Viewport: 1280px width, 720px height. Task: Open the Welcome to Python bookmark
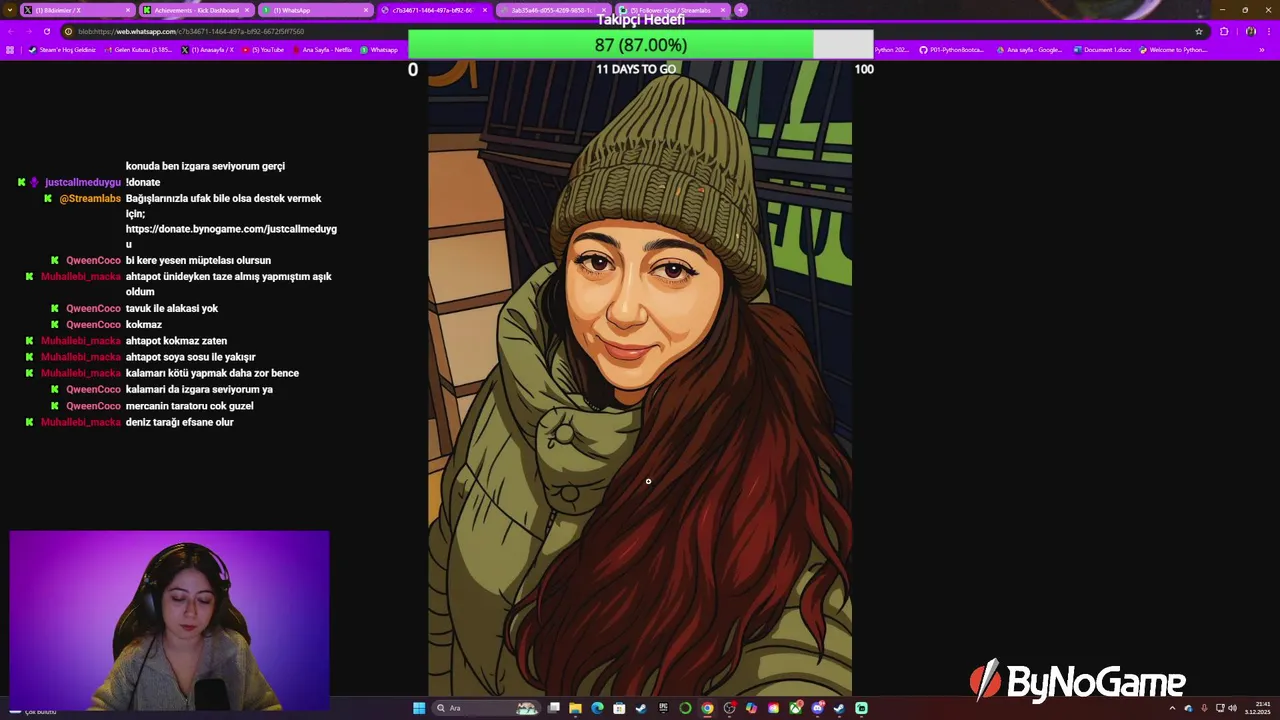pyautogui.click(x=1173, y=50)
